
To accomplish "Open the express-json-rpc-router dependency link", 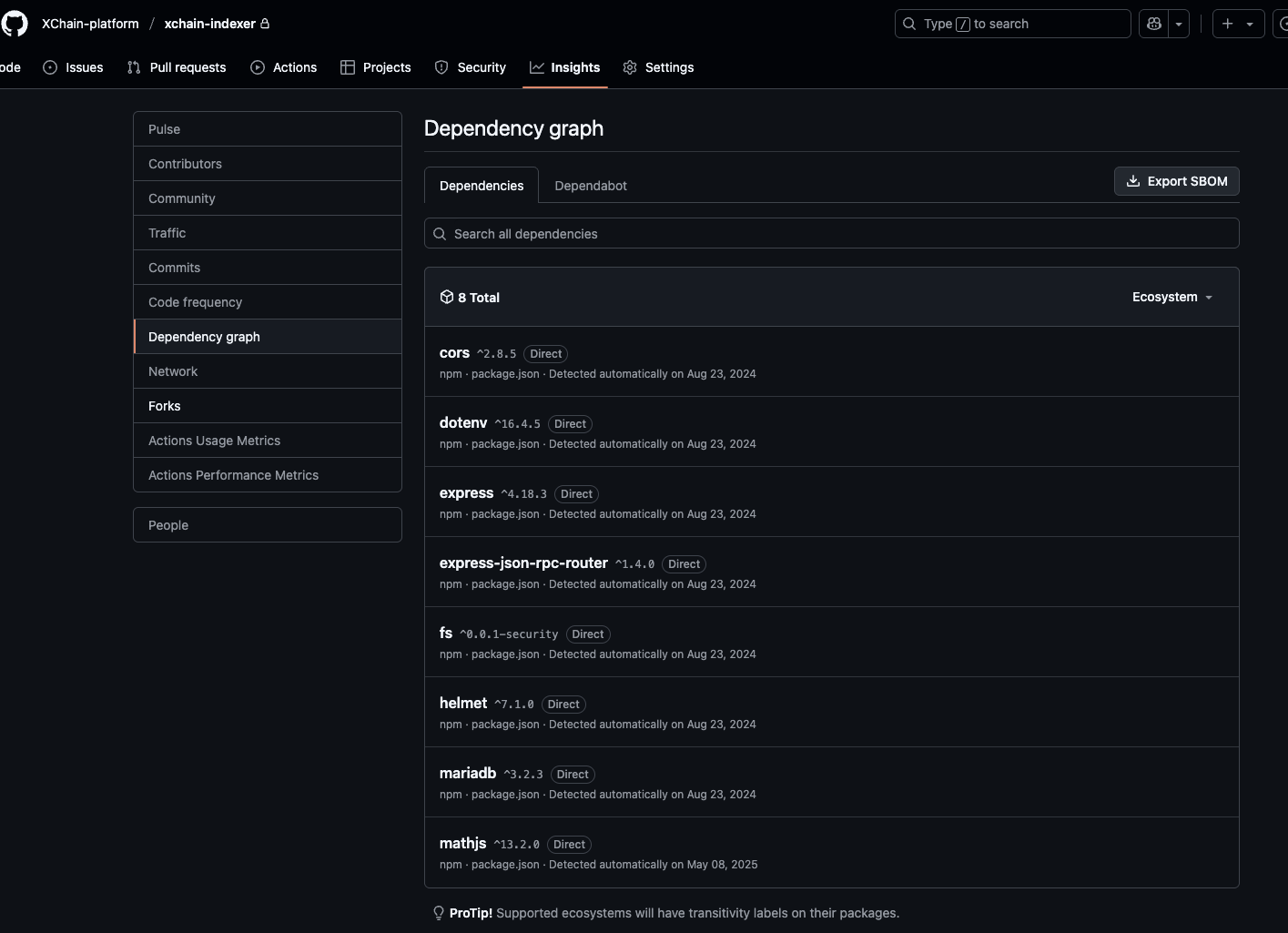I will point(523,563).
